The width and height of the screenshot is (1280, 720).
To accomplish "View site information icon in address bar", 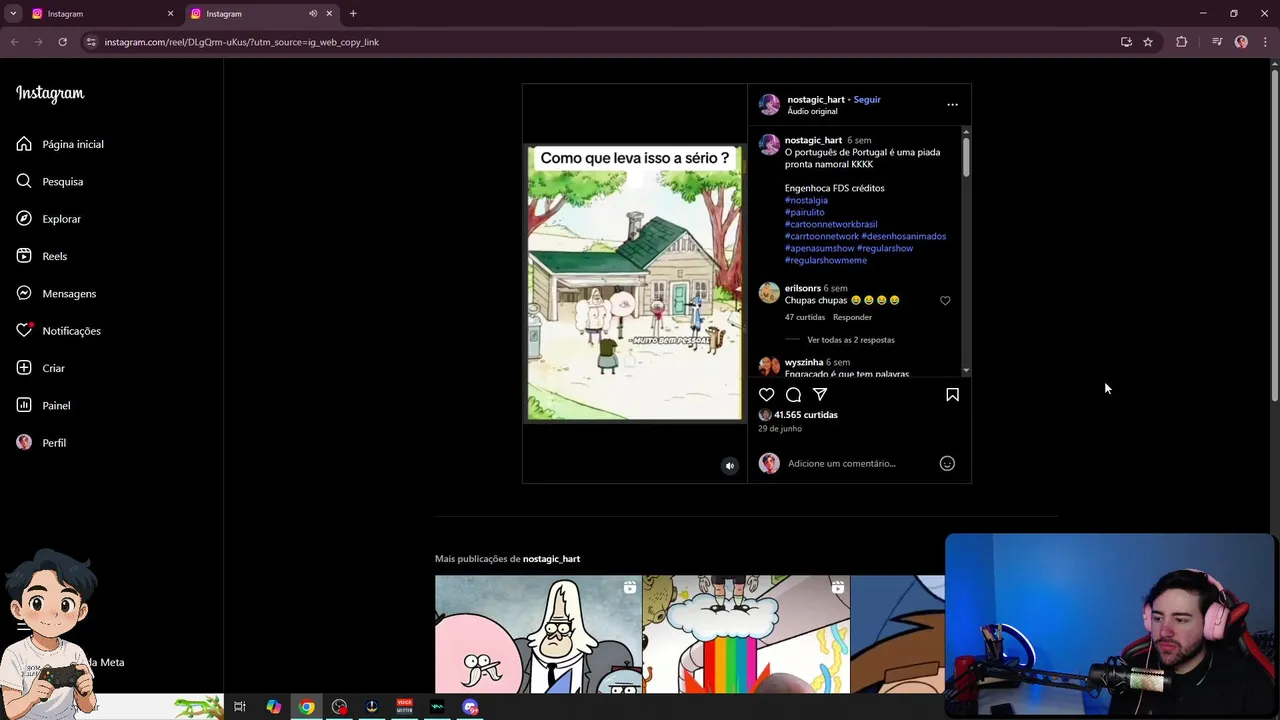I will click(91, 42).
